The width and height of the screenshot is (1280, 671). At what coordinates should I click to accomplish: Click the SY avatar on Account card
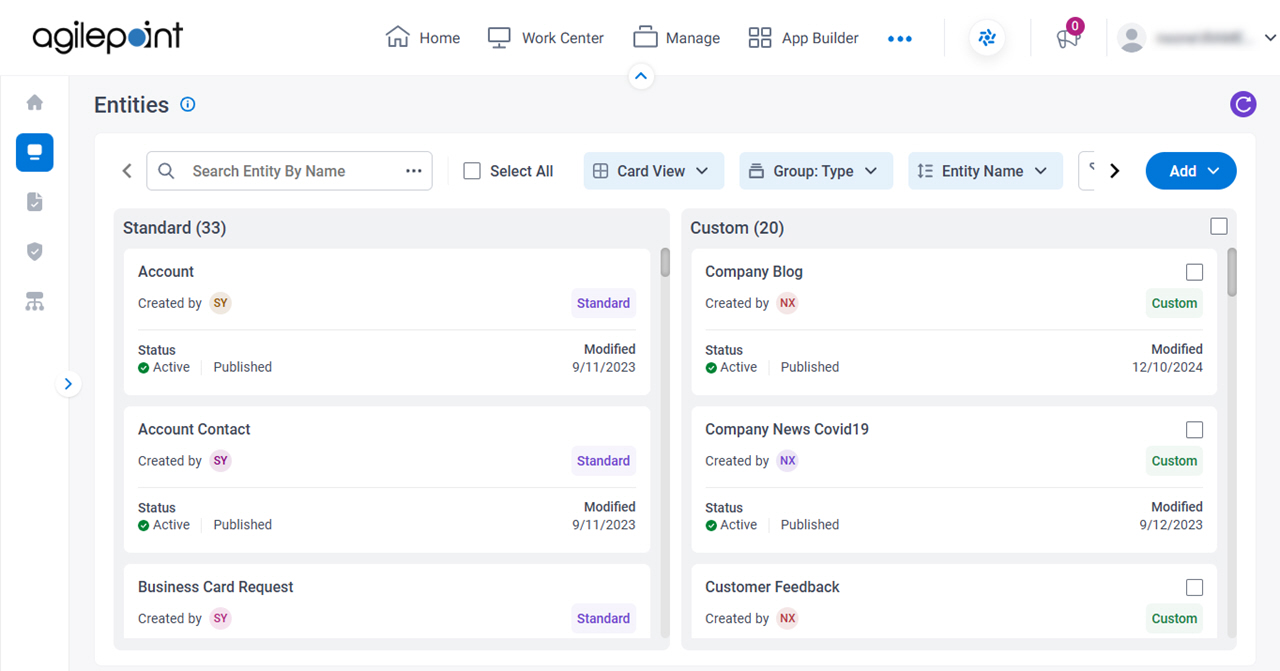pos(220,303)
